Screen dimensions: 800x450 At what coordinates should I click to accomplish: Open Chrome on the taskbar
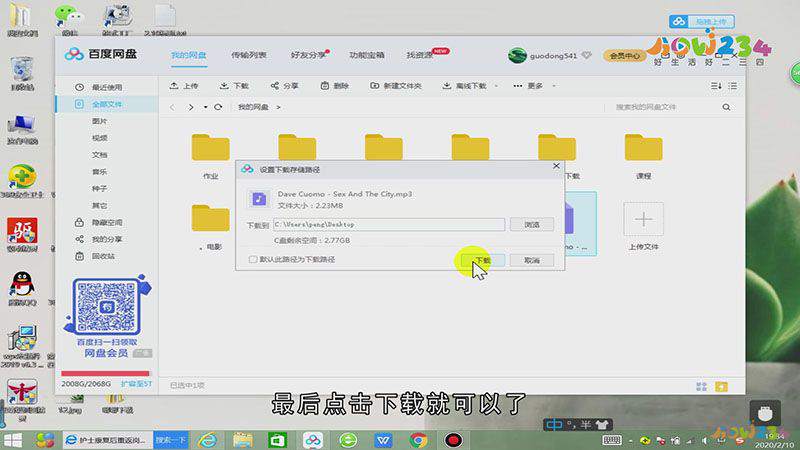point(418,440)
